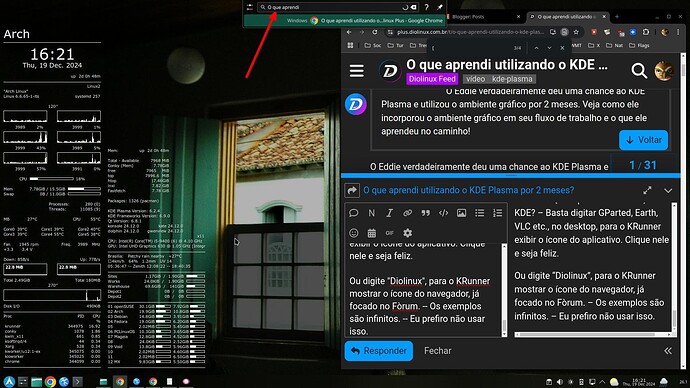Show hidden system tray icons arrow
The height and width of the screenshot is (388, 690).
tap(602, 382)
